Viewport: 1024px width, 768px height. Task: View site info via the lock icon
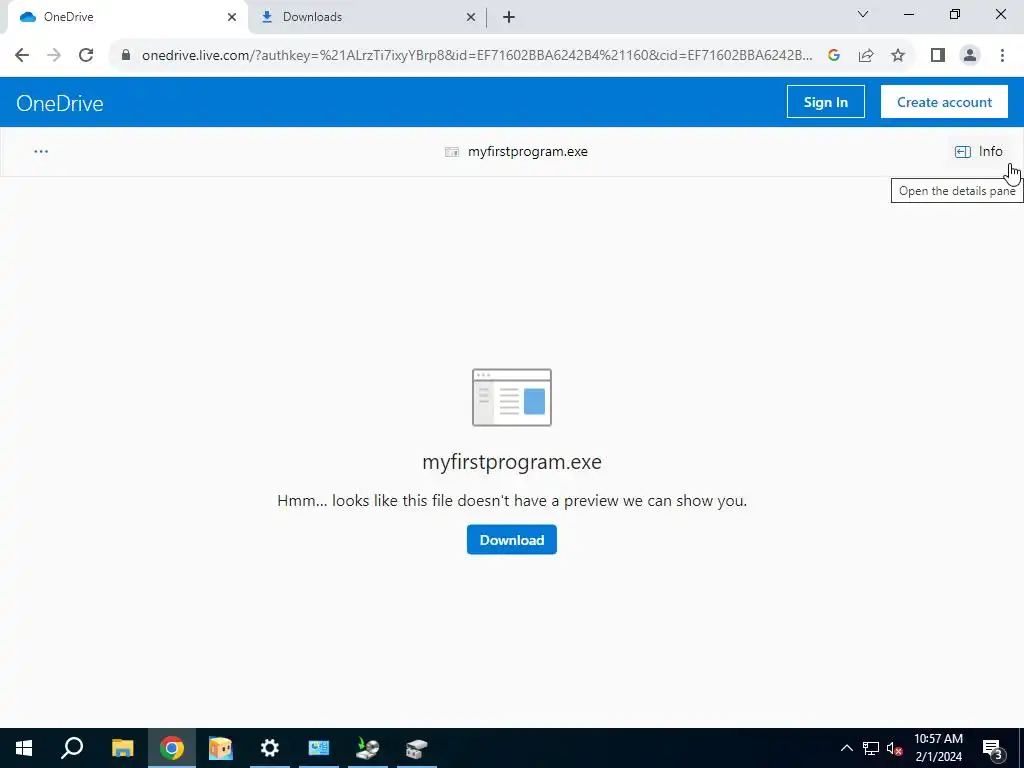pyautogui.click(x=126, y=55)
